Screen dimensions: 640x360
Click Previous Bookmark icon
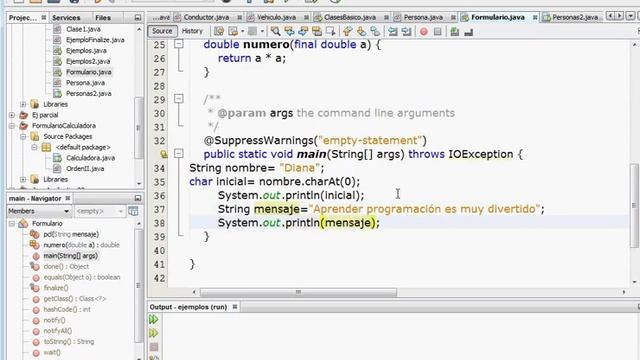[347, 31]
